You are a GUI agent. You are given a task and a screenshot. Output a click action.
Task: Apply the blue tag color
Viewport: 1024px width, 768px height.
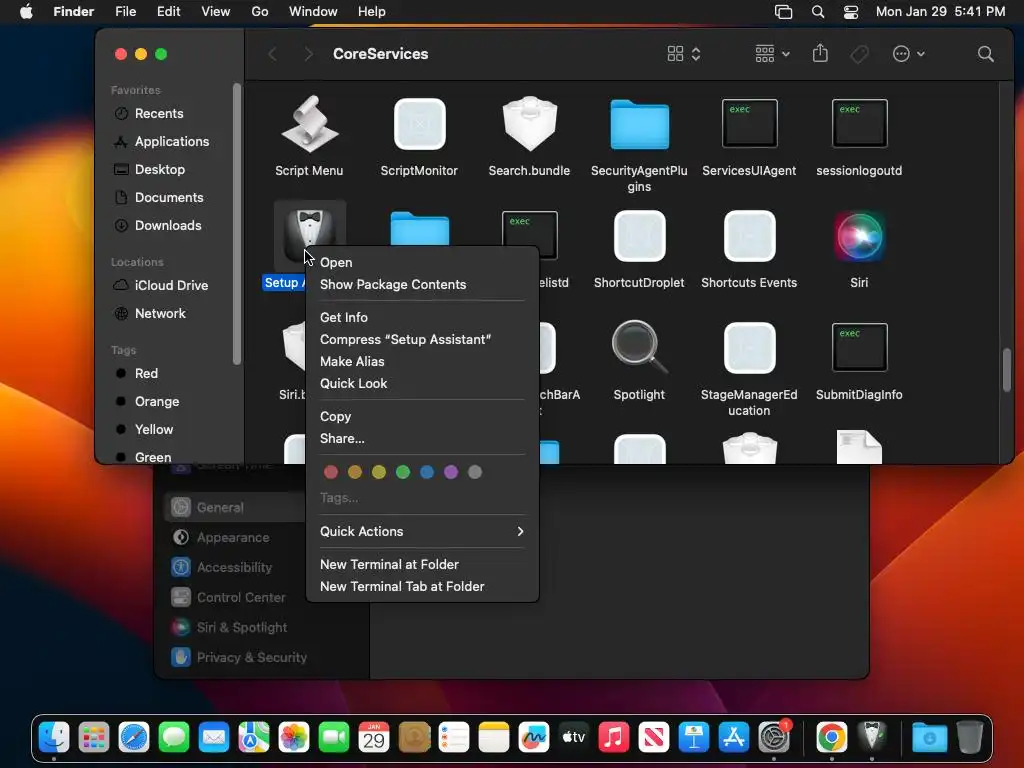click(427, 472)
